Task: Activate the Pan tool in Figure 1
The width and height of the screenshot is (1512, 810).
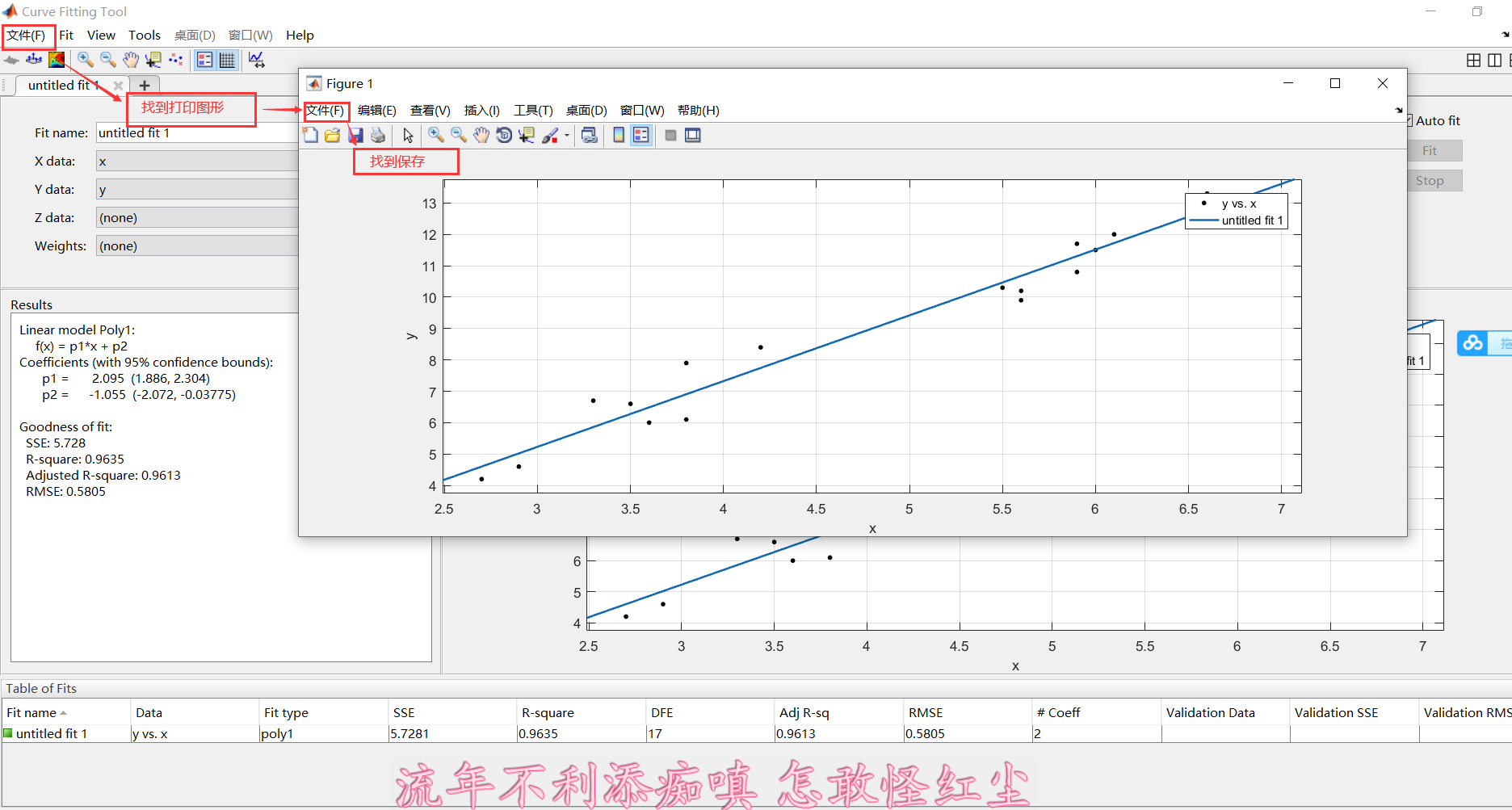Action: [481, 135]
